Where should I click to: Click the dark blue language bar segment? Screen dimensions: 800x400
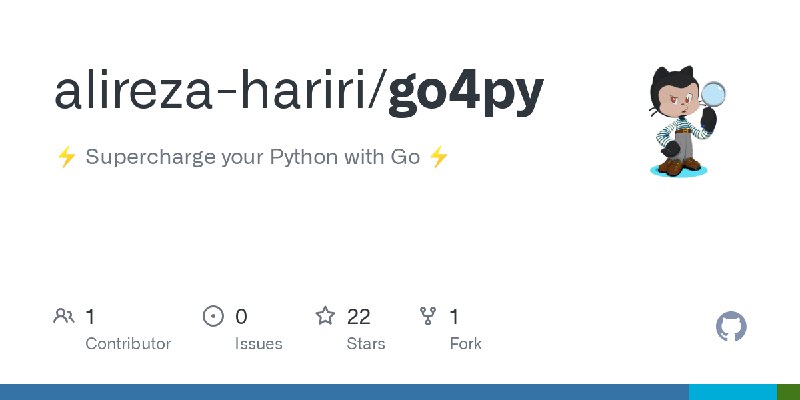(x=344, y=392)
